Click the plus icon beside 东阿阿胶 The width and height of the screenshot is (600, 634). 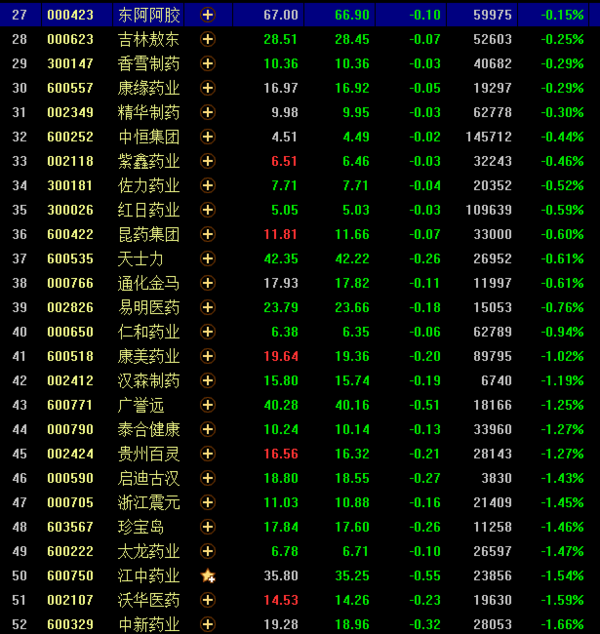pos(208,15)
